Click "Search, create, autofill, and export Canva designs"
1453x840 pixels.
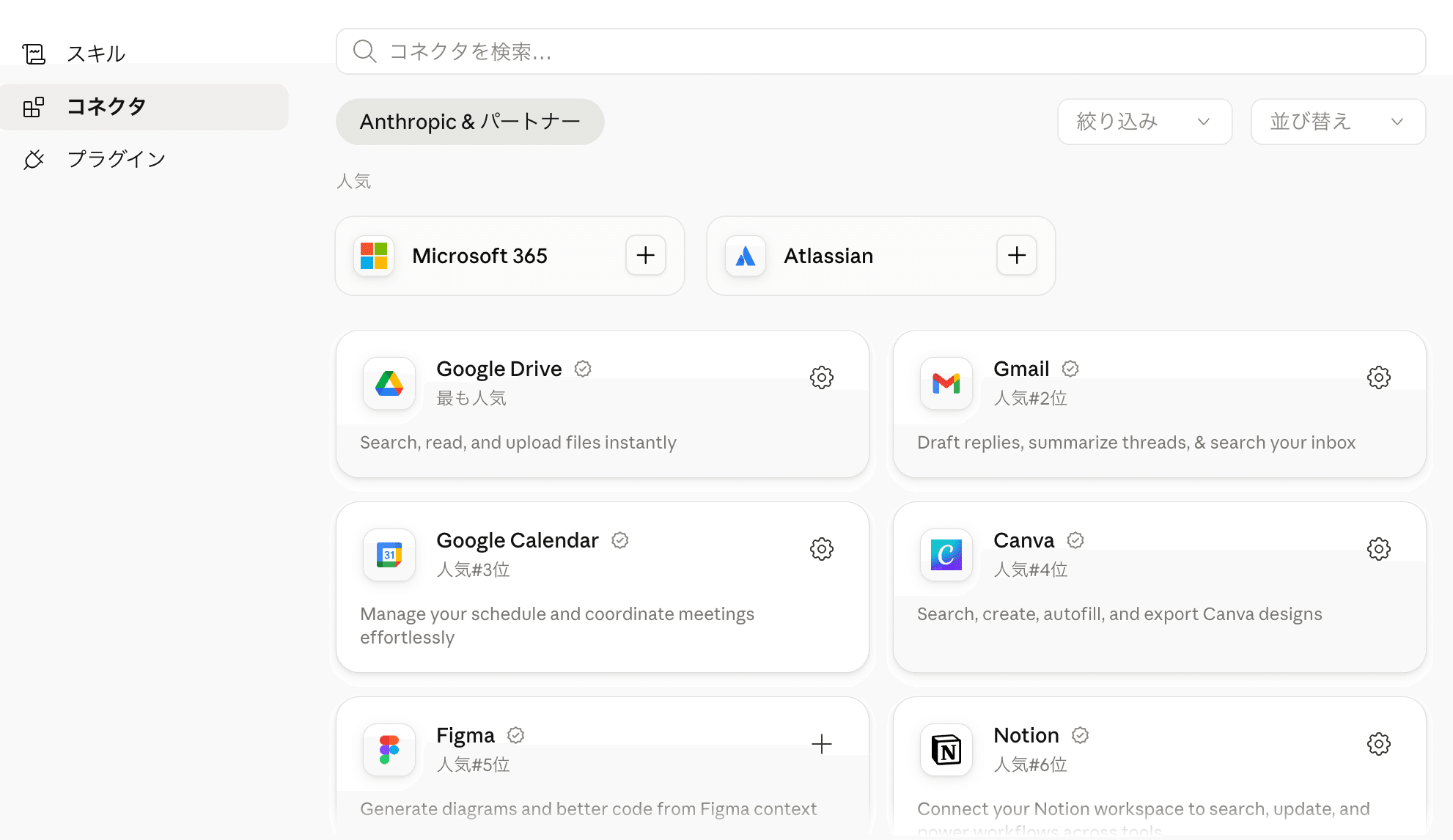(x=1119, y=614)
